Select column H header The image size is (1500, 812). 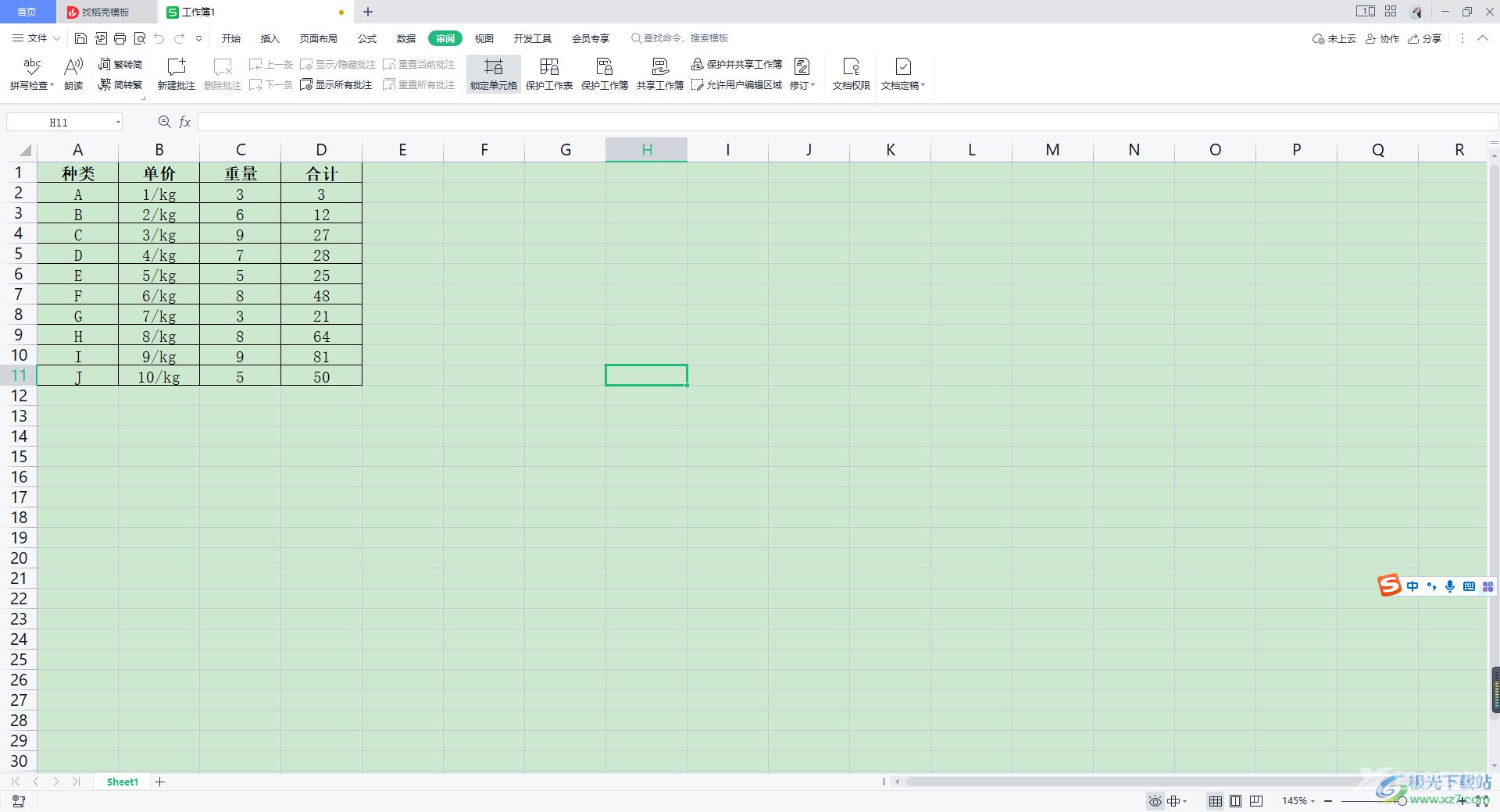[x=647, y=150]
